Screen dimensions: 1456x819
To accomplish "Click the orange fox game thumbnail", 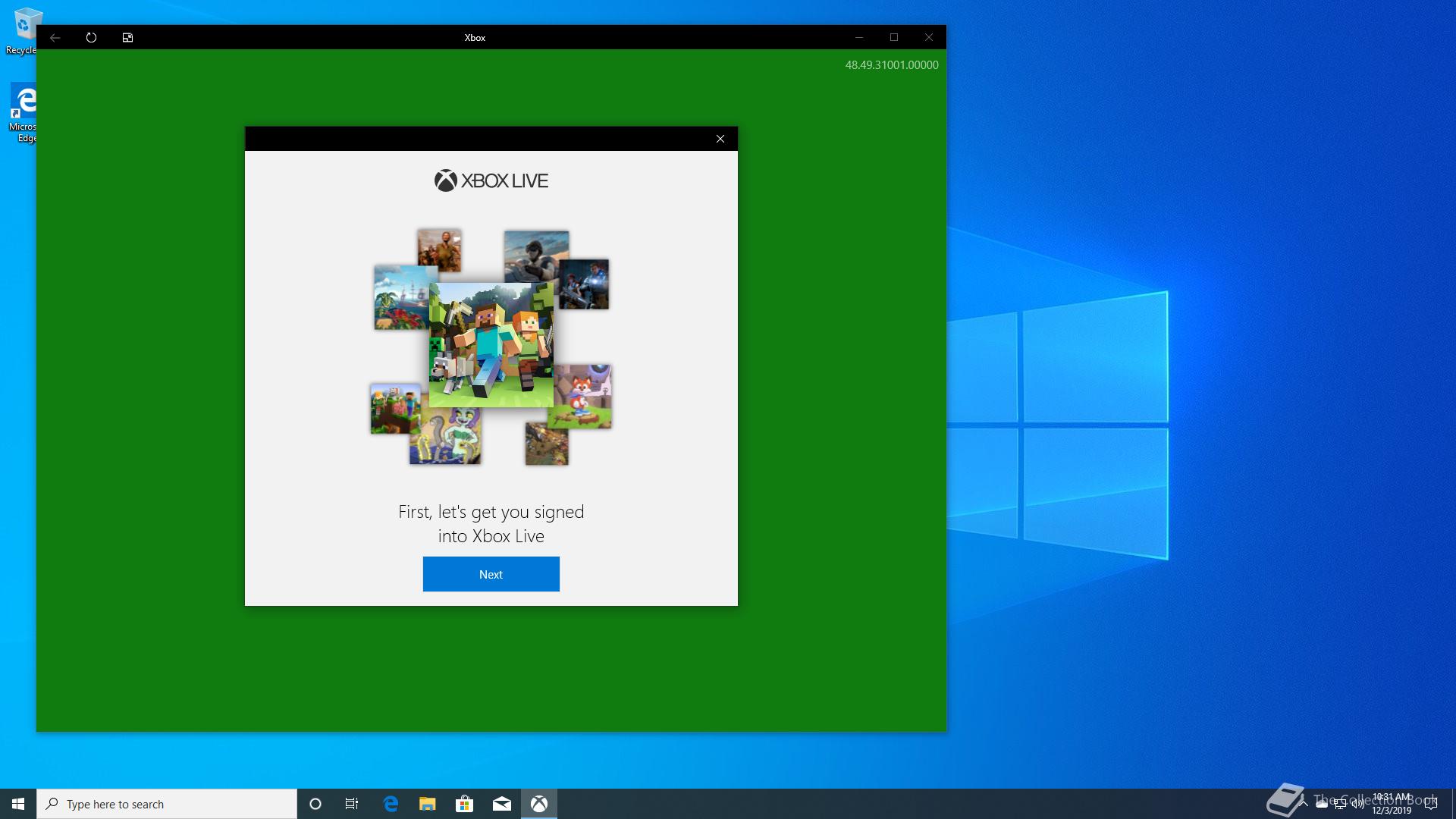I will [x=582, y=395].
